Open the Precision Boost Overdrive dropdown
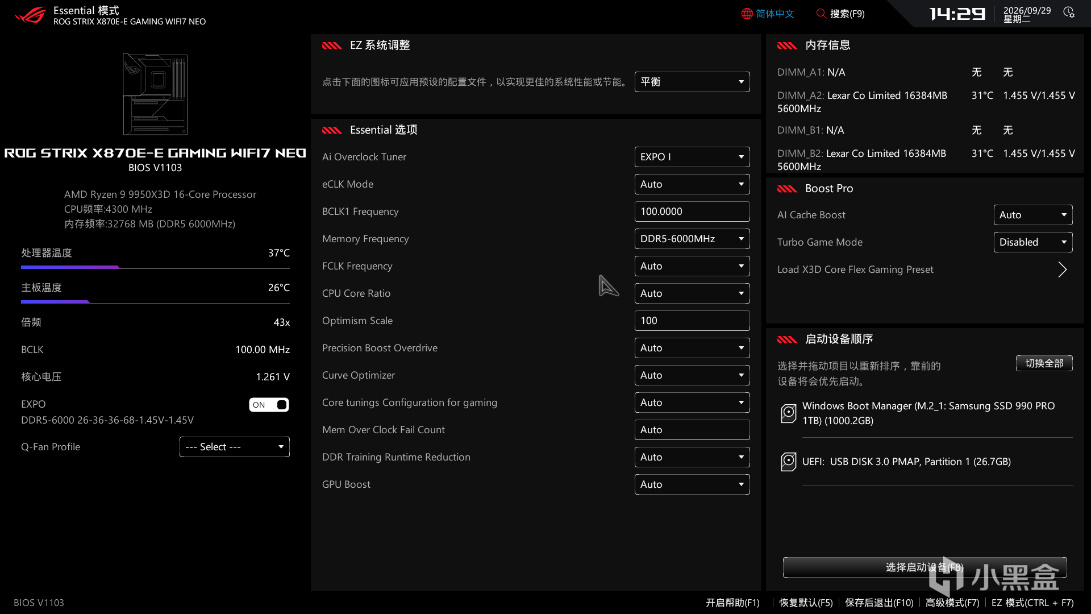 coord(692,347)
